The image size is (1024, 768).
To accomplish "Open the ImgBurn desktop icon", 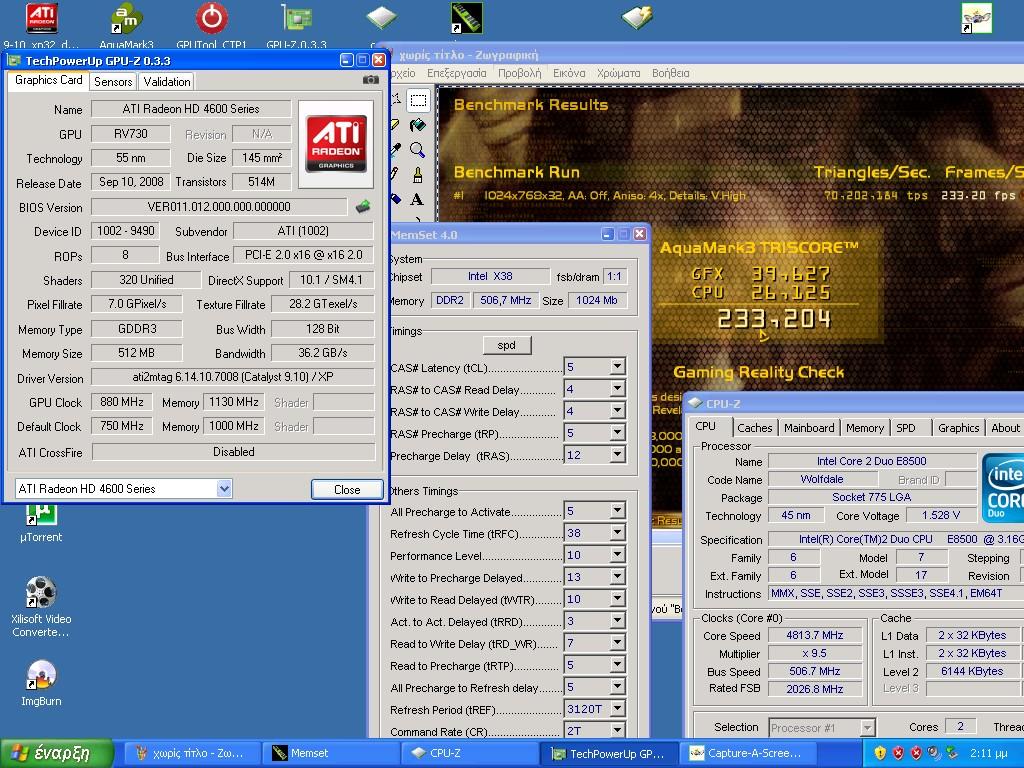I will pyautogui.click(x=40, y=683).
